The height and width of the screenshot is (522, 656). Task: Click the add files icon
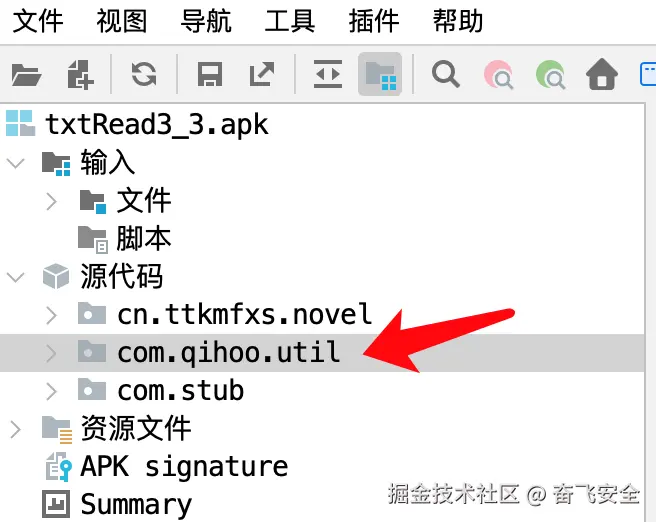(x=80, y=74)
